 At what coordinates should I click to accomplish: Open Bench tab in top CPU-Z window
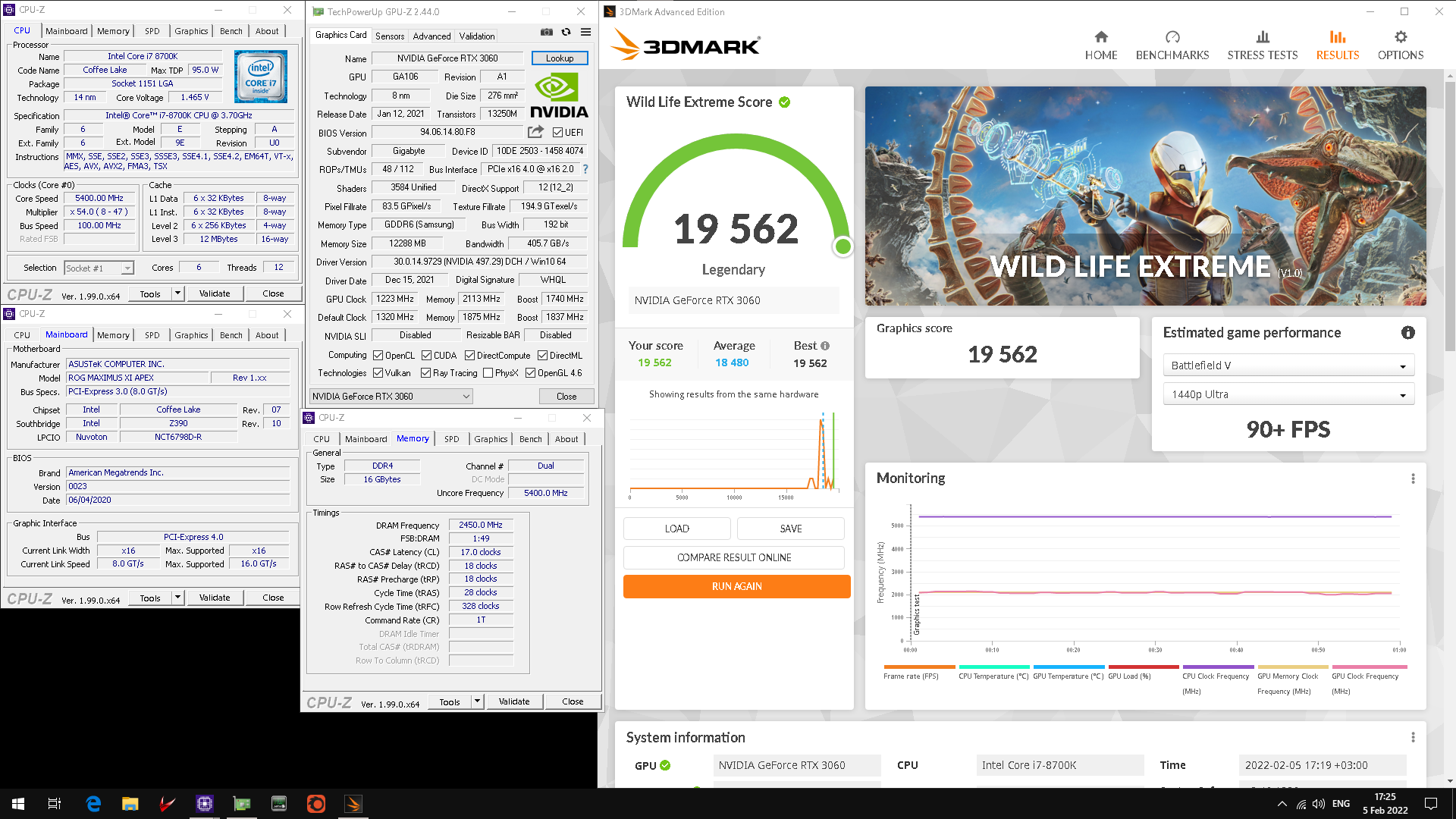(x=231, y=31)
